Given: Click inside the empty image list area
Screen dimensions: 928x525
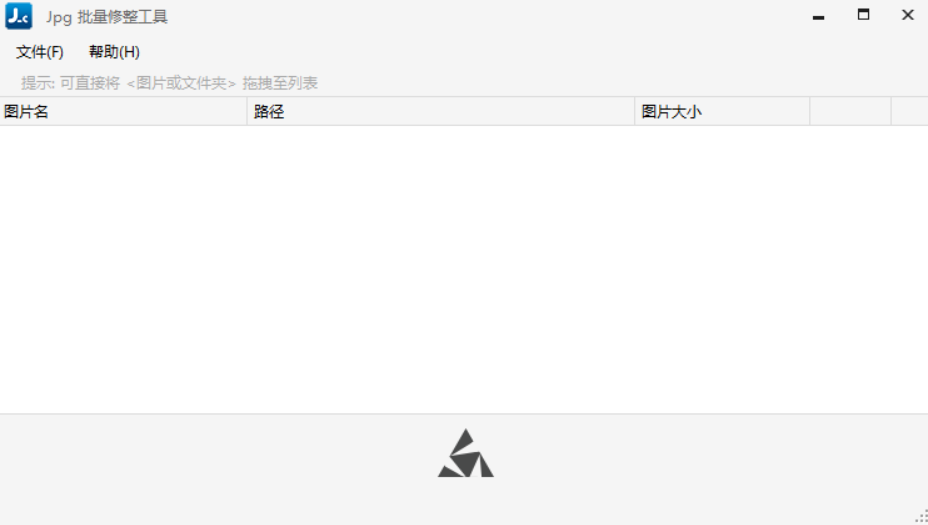Looking at the screenshot, I should point(464,269).
